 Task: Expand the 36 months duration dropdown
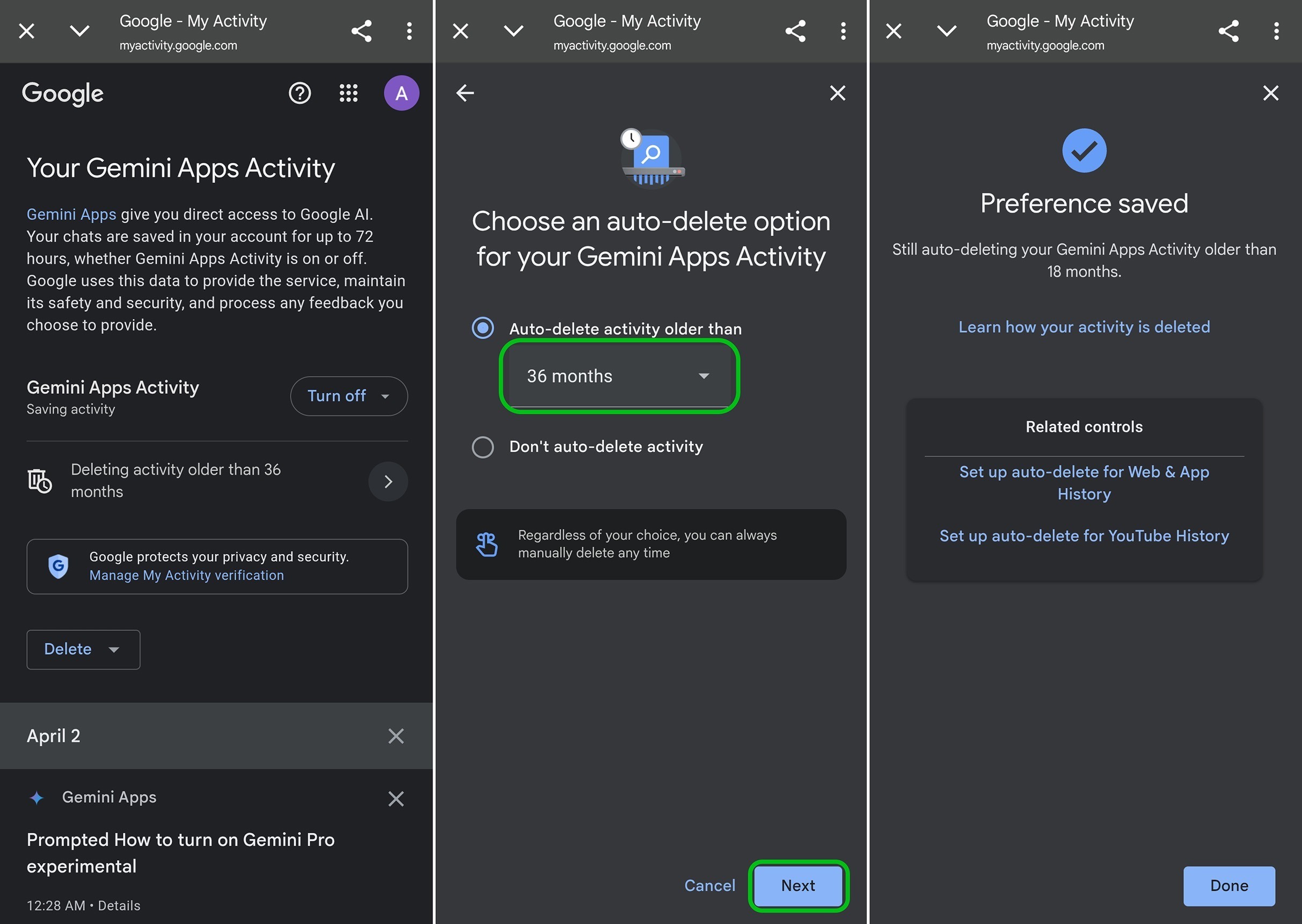619,376
